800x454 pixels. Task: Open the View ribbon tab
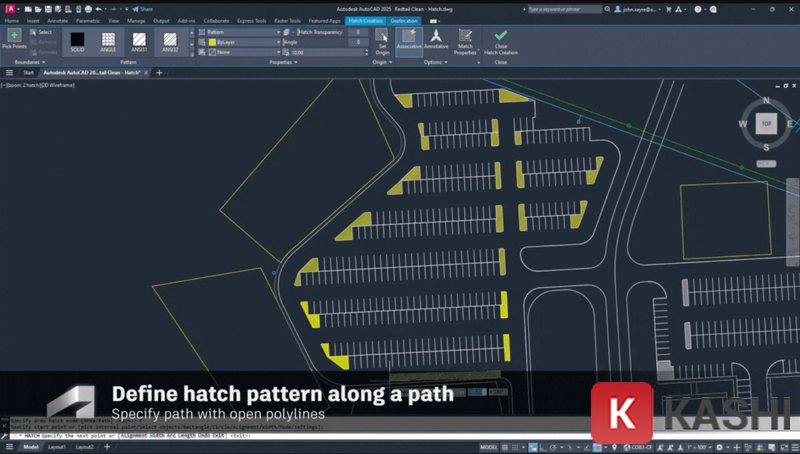(x=113, y=21)
